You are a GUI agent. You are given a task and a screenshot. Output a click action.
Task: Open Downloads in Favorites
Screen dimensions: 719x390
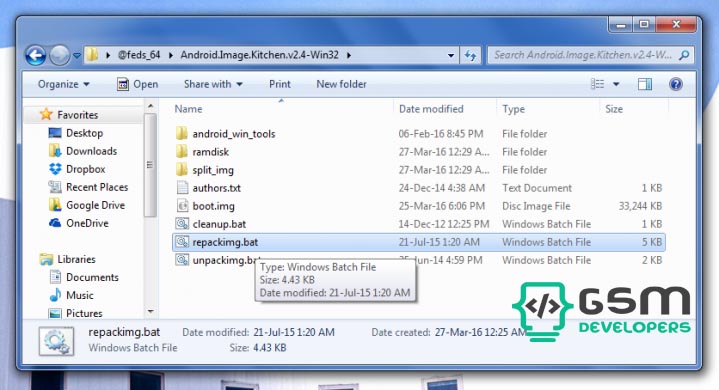91,151
